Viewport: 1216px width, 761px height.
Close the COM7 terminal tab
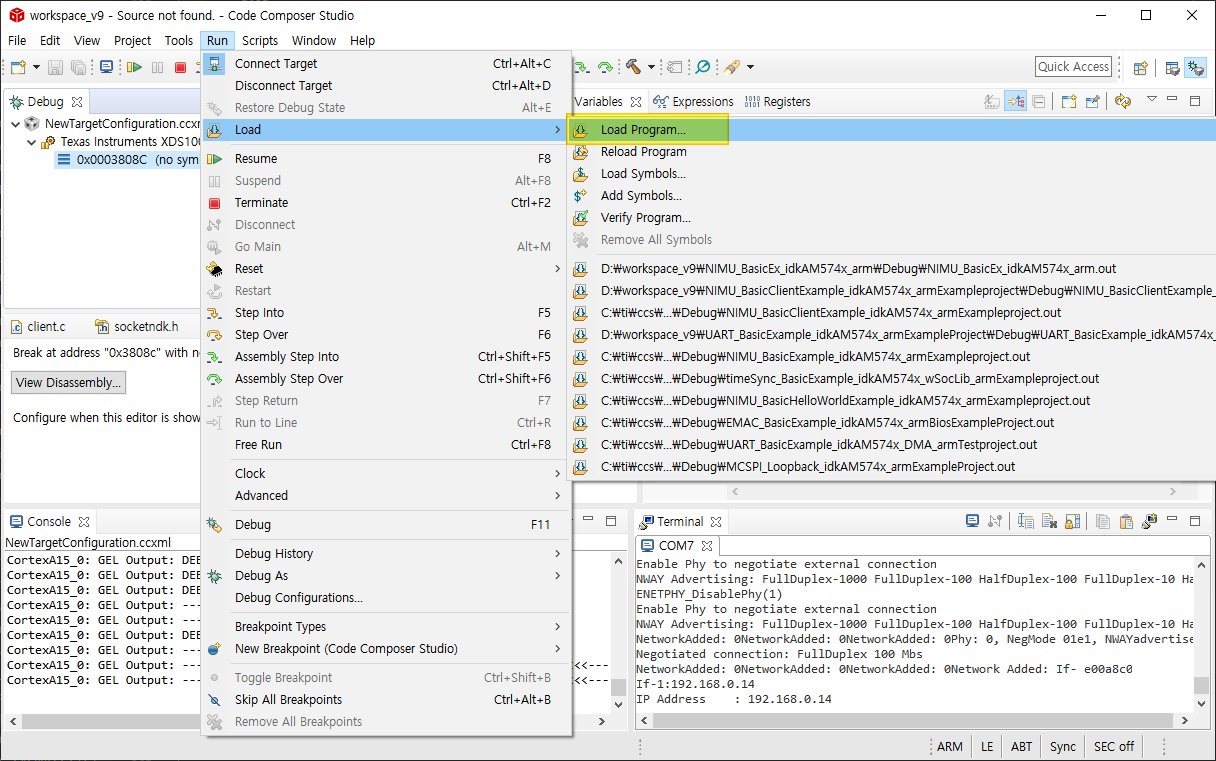(705, 546)
